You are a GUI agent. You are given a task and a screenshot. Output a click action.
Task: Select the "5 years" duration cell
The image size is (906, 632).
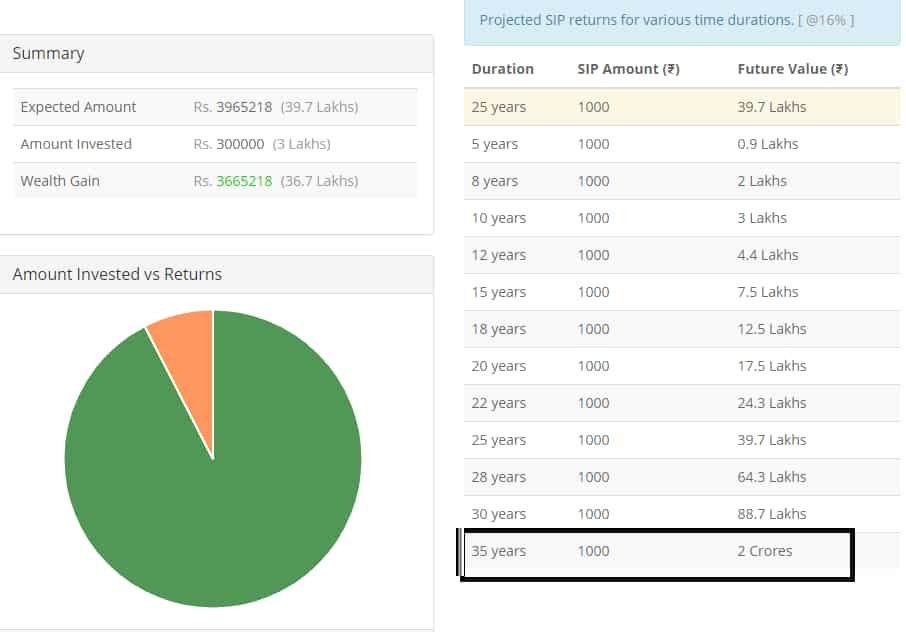tap(495, 144)
